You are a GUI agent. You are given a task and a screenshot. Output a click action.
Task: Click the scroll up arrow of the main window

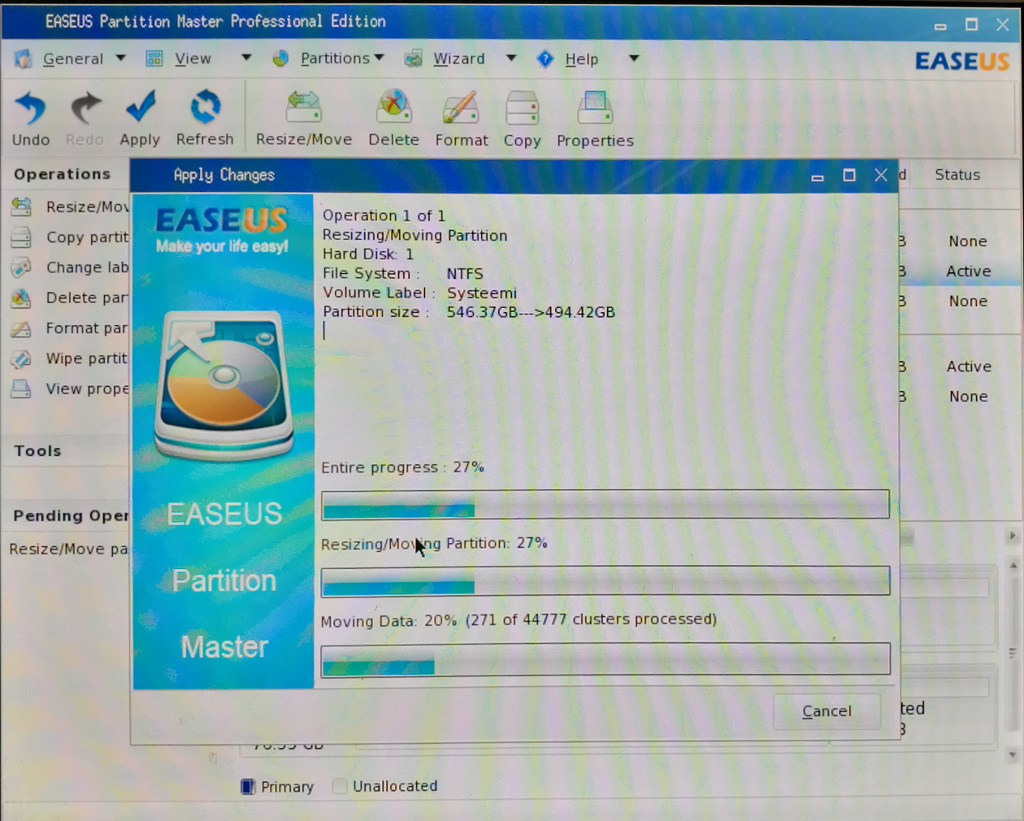coord(1013,565)
